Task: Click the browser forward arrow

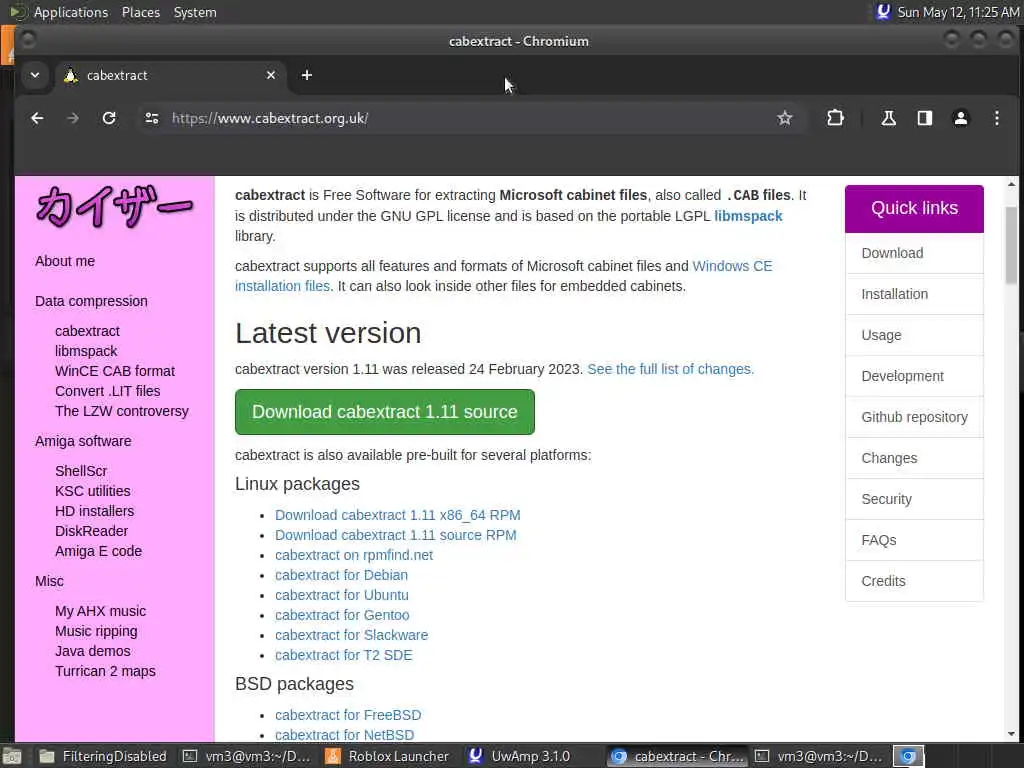Action: [73, 118]
